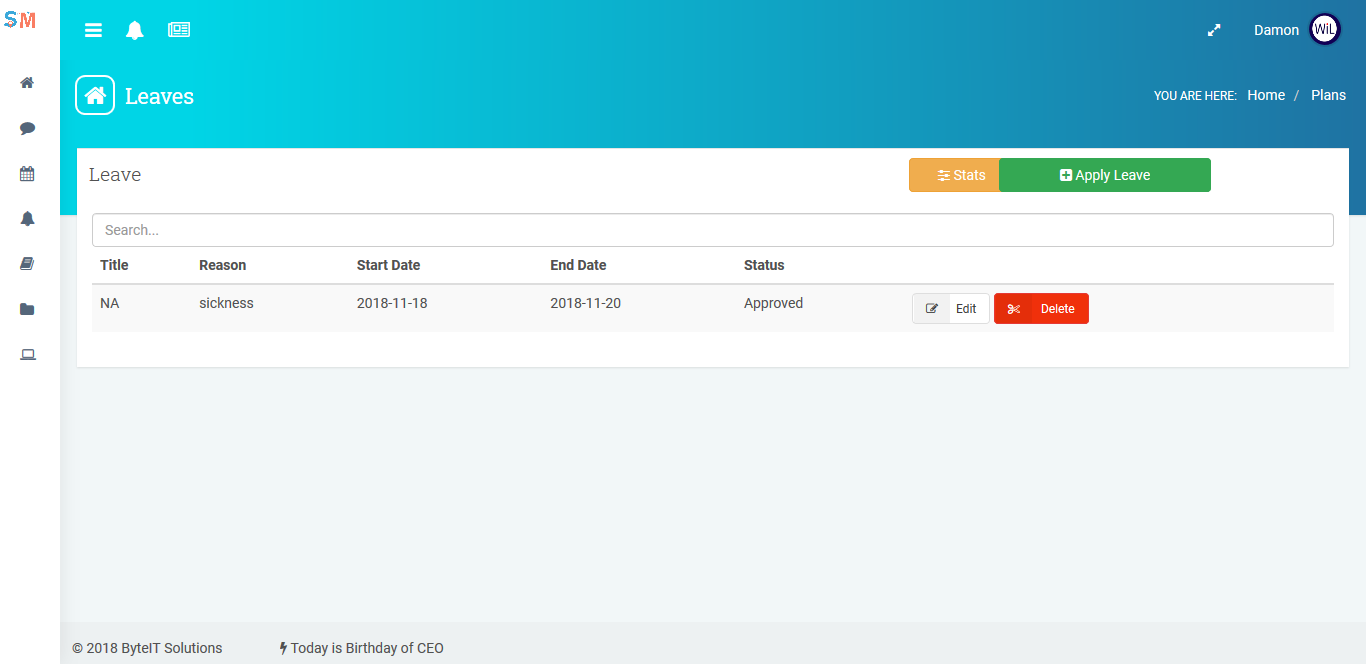Open the chat bubble icon in sidebar
The image size is (1366, 664).
click(28, 128)
